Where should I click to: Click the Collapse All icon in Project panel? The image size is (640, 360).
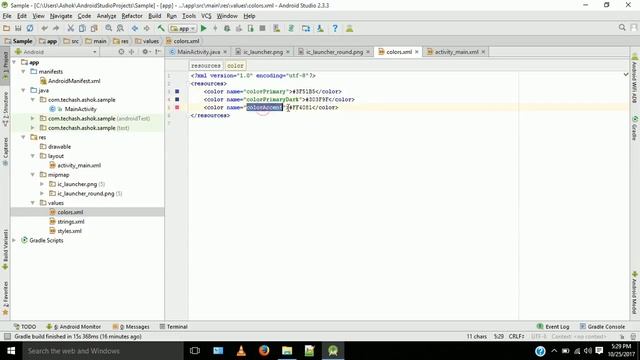click(x=131, y=52)
